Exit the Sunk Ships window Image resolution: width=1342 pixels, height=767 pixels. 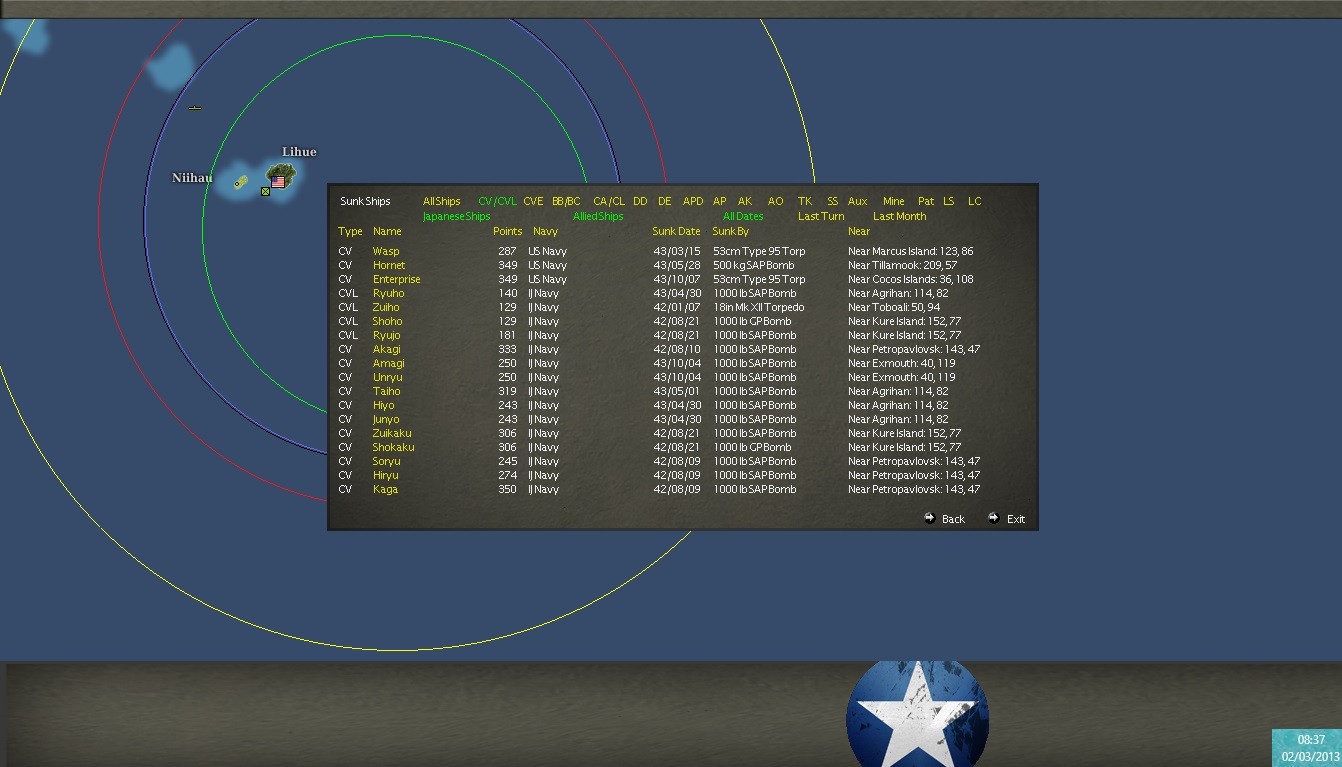click(x=1007, y=519)
